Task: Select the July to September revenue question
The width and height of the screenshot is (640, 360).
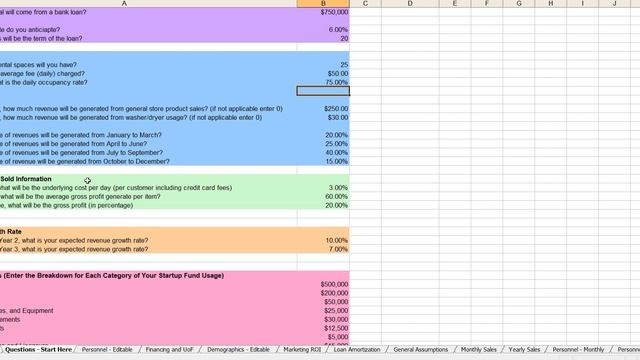Action: coord(81,153)
